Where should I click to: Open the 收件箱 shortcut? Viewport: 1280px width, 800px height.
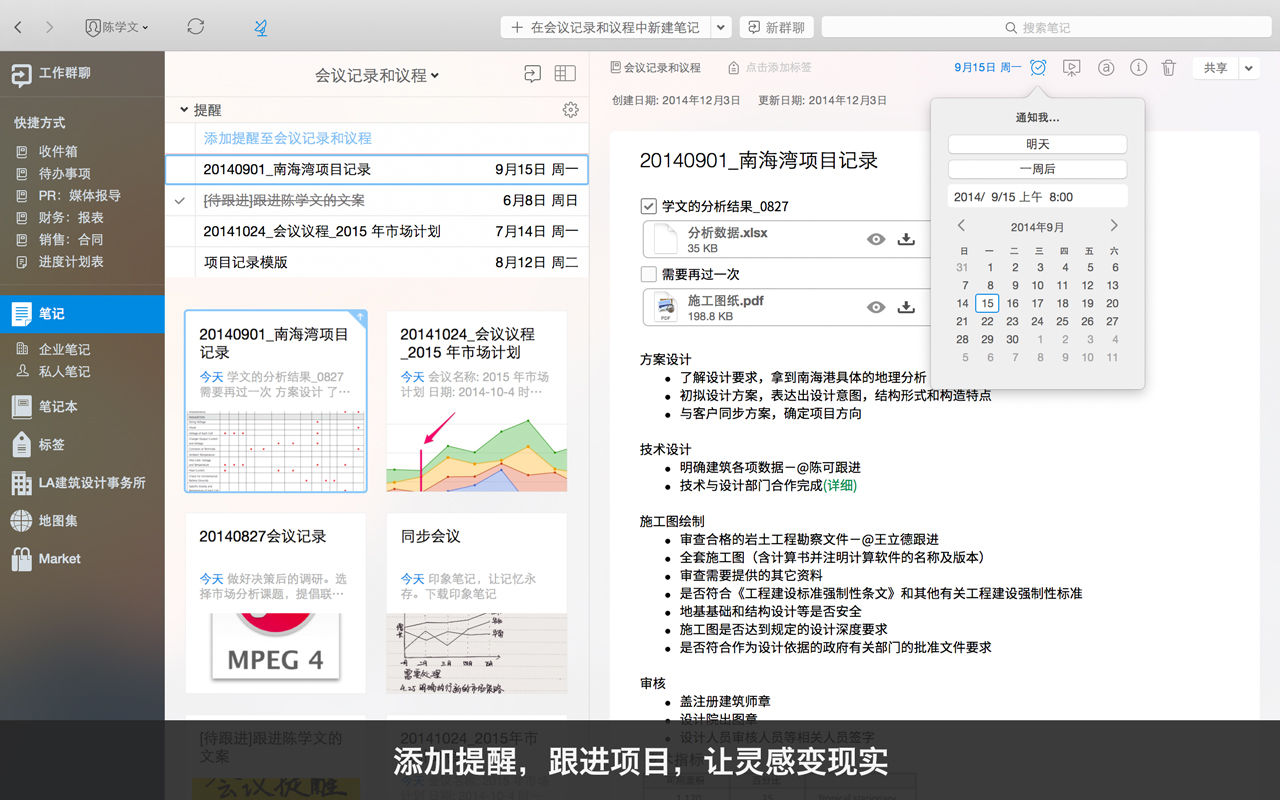click(58, 151)
